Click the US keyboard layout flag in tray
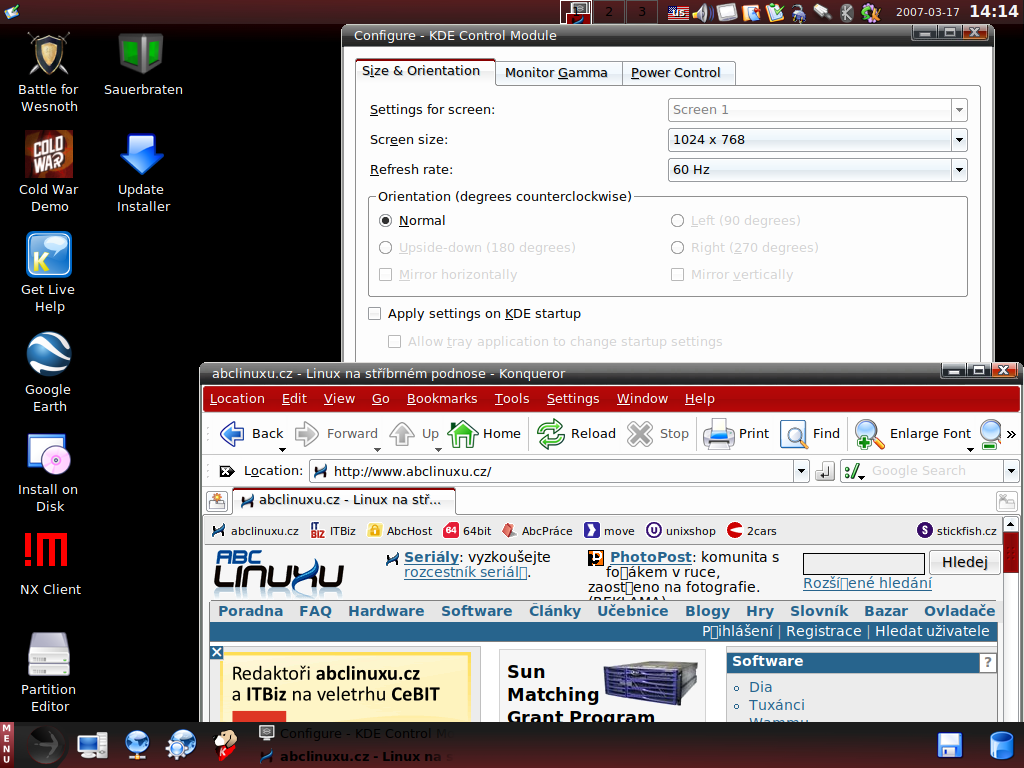 (678, 12)
